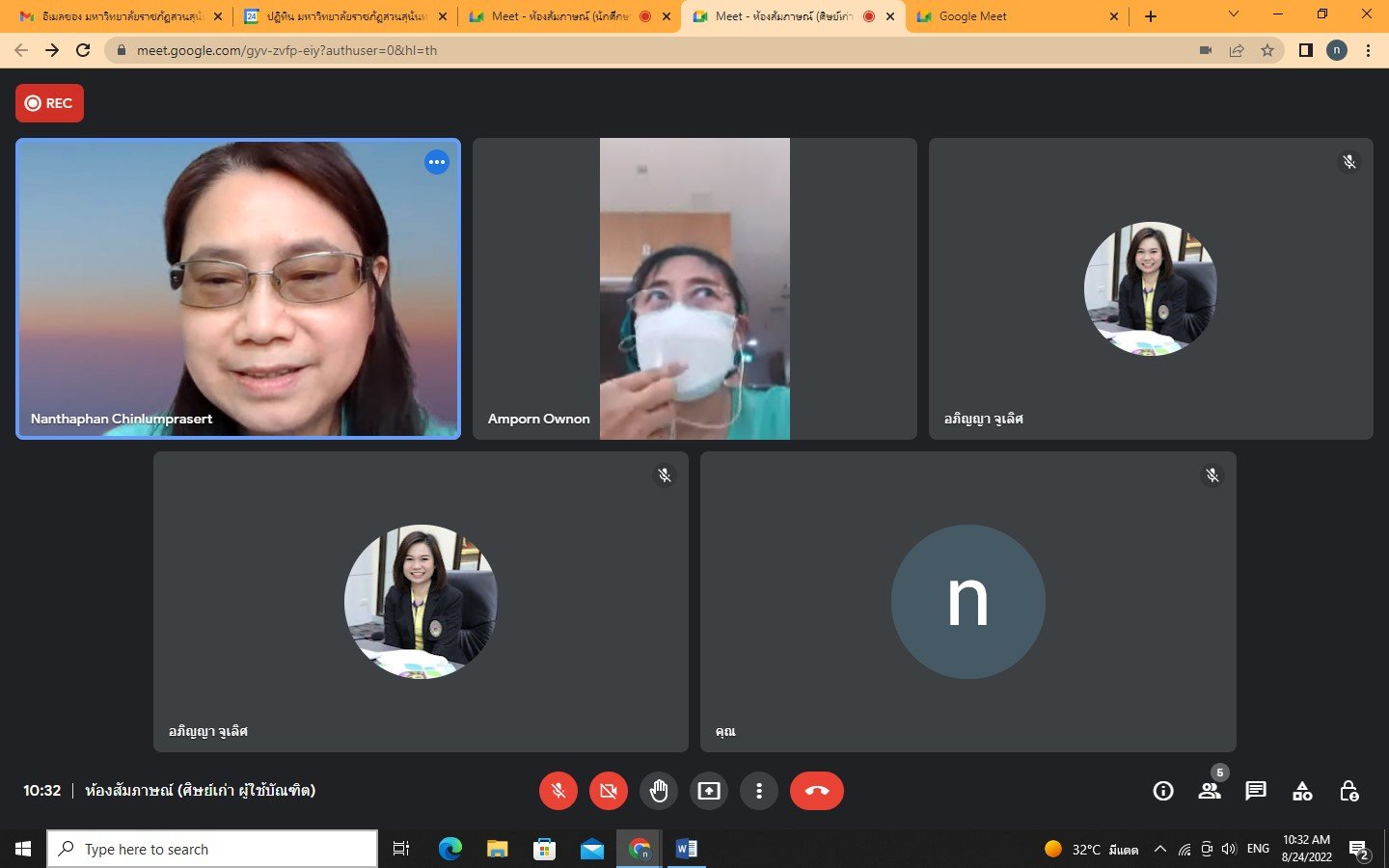Open Microsoft Word from the taskbar

point(687,849)
